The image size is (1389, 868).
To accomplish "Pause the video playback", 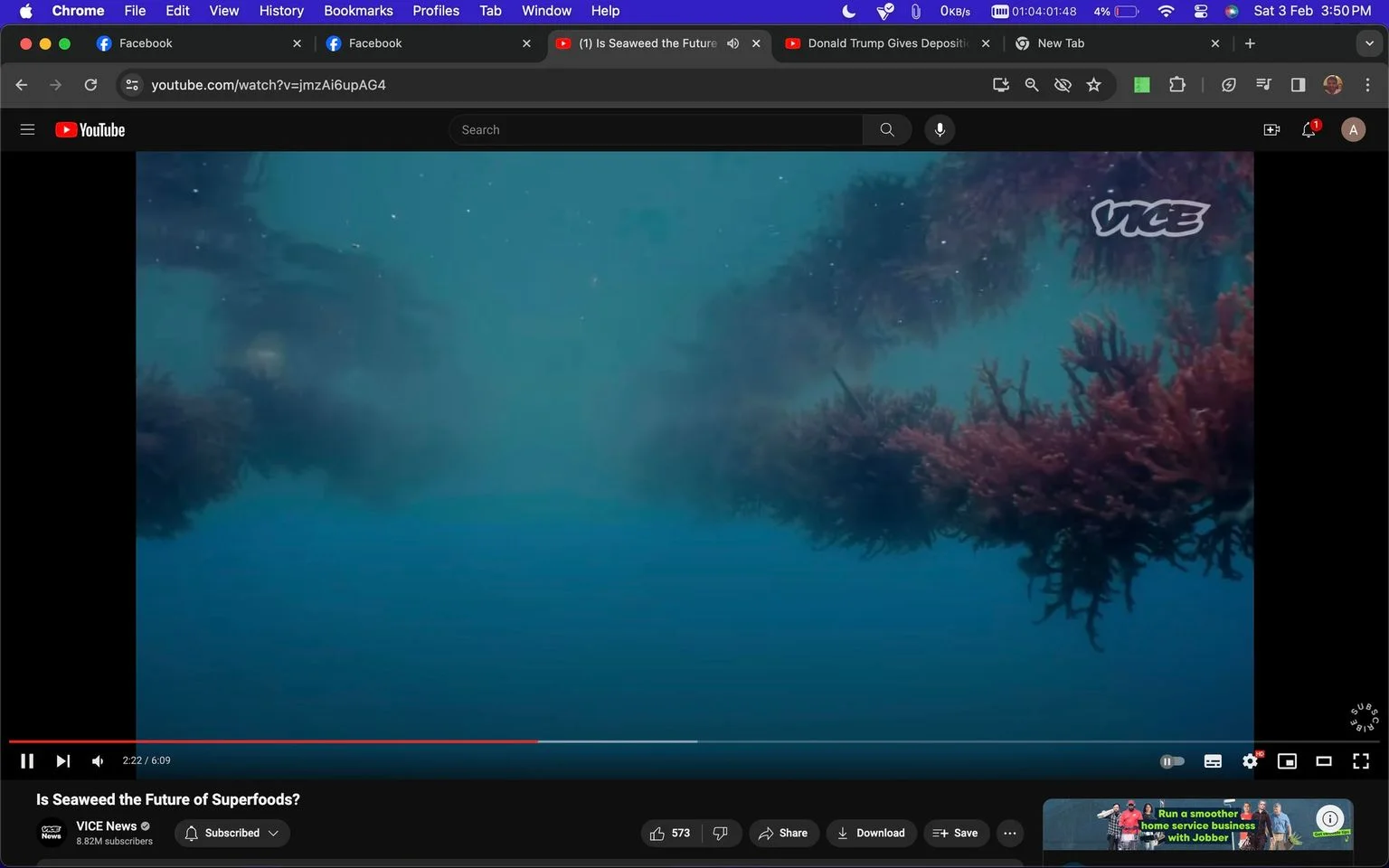I will 27,761.
